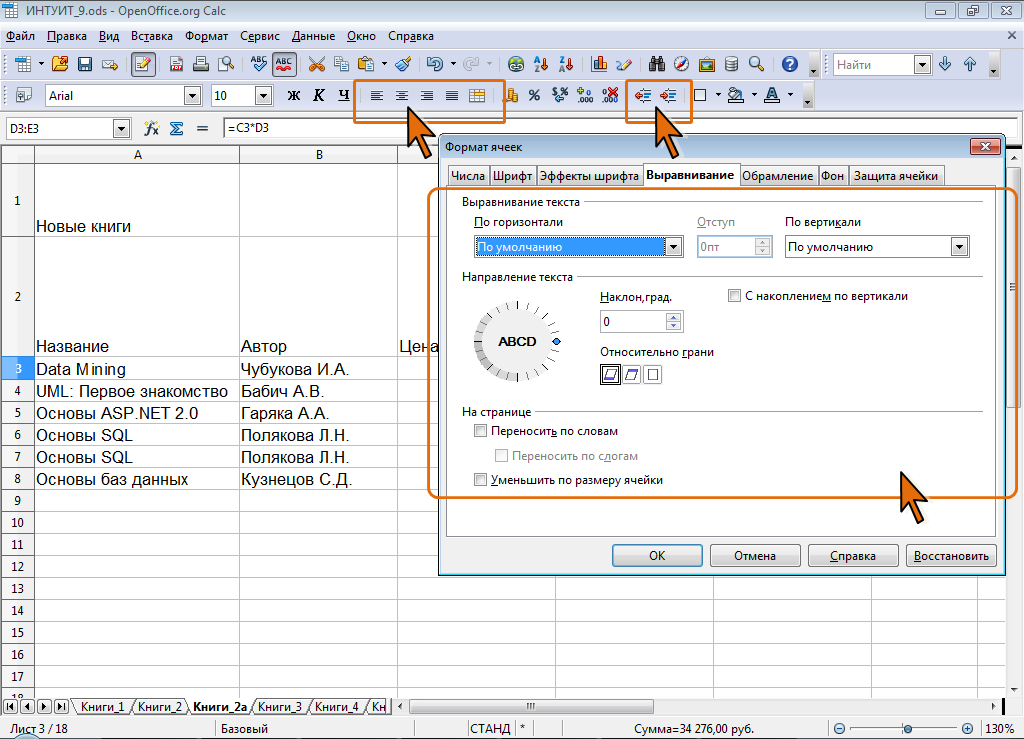Print the file directly
The width and height of the screenshot is (1024, 739).
point(201,64)
